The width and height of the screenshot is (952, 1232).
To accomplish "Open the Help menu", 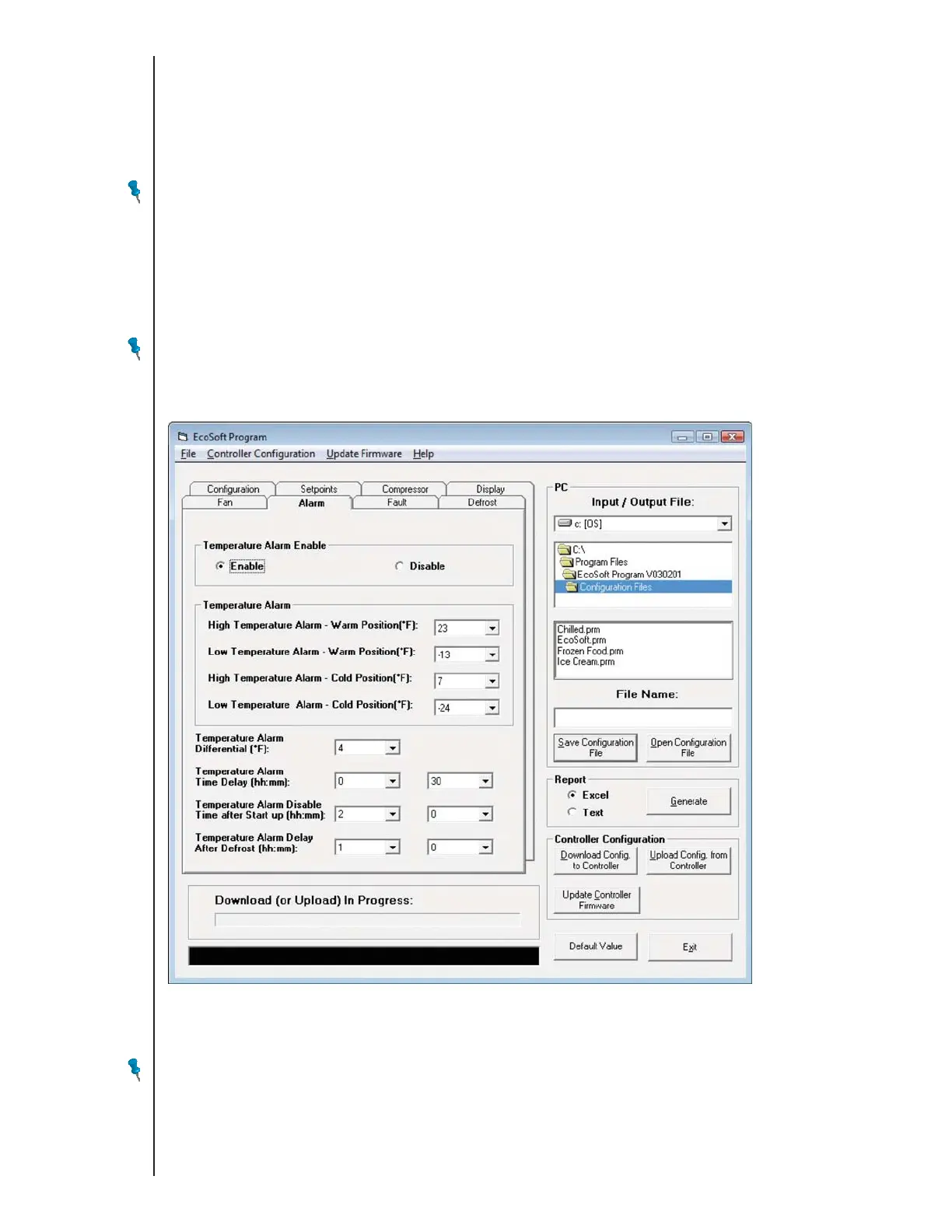I will [x=423, y=454].
